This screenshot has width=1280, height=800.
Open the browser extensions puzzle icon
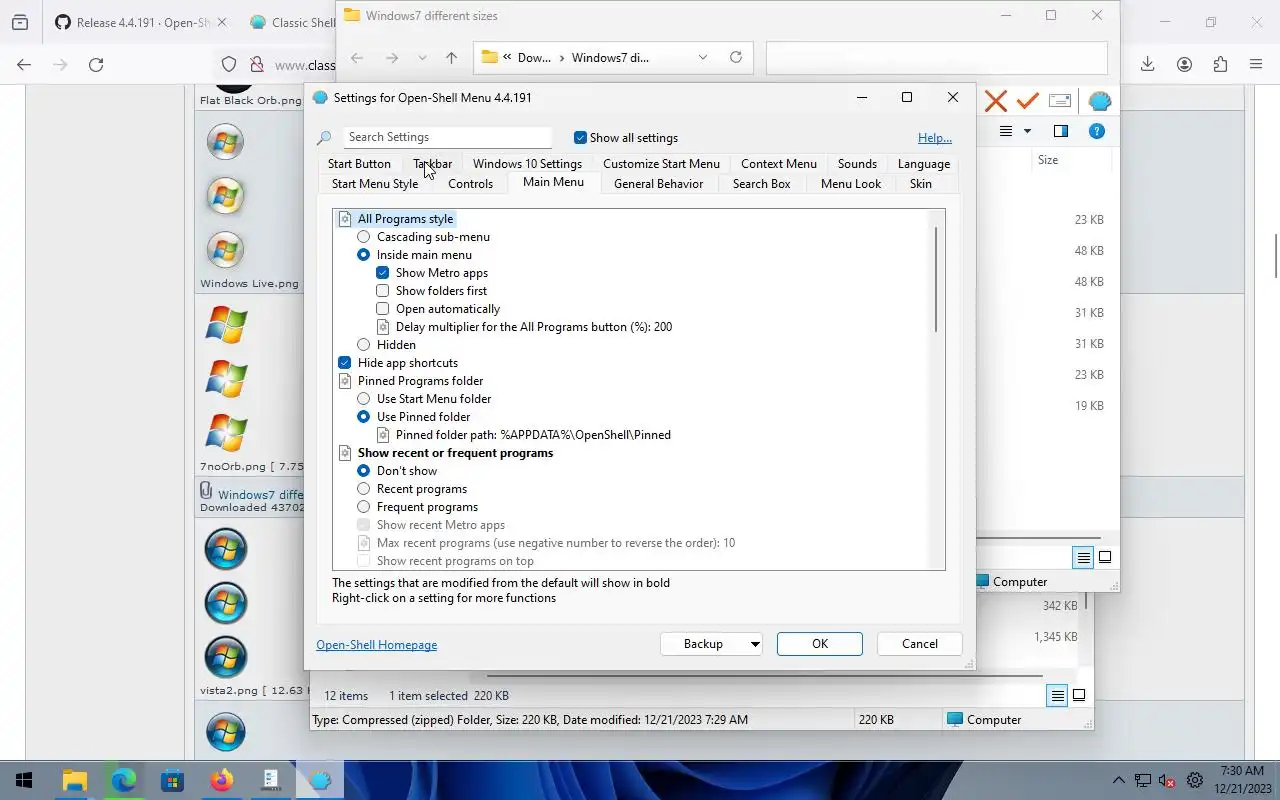1220,64
